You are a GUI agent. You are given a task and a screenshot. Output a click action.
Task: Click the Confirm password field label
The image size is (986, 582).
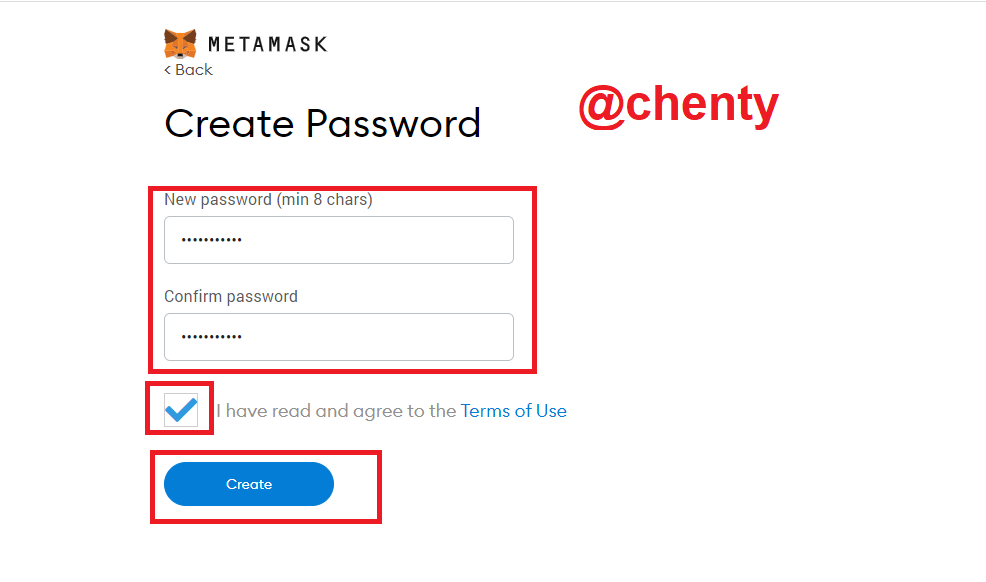(231, 296)
